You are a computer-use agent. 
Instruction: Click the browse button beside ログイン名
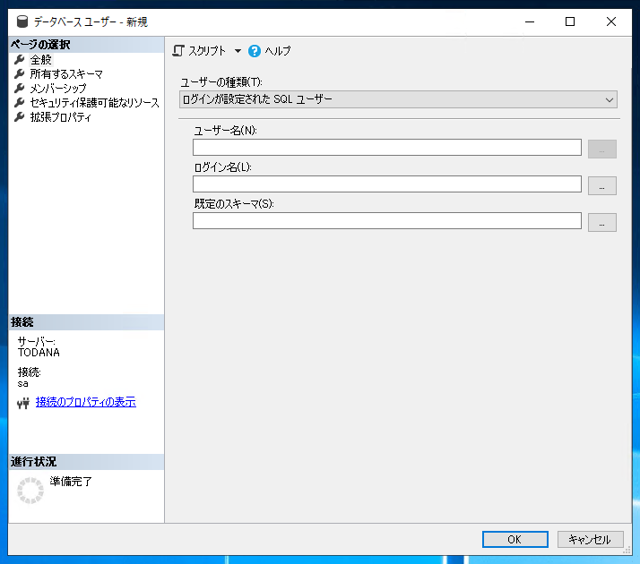coord(602,186)
